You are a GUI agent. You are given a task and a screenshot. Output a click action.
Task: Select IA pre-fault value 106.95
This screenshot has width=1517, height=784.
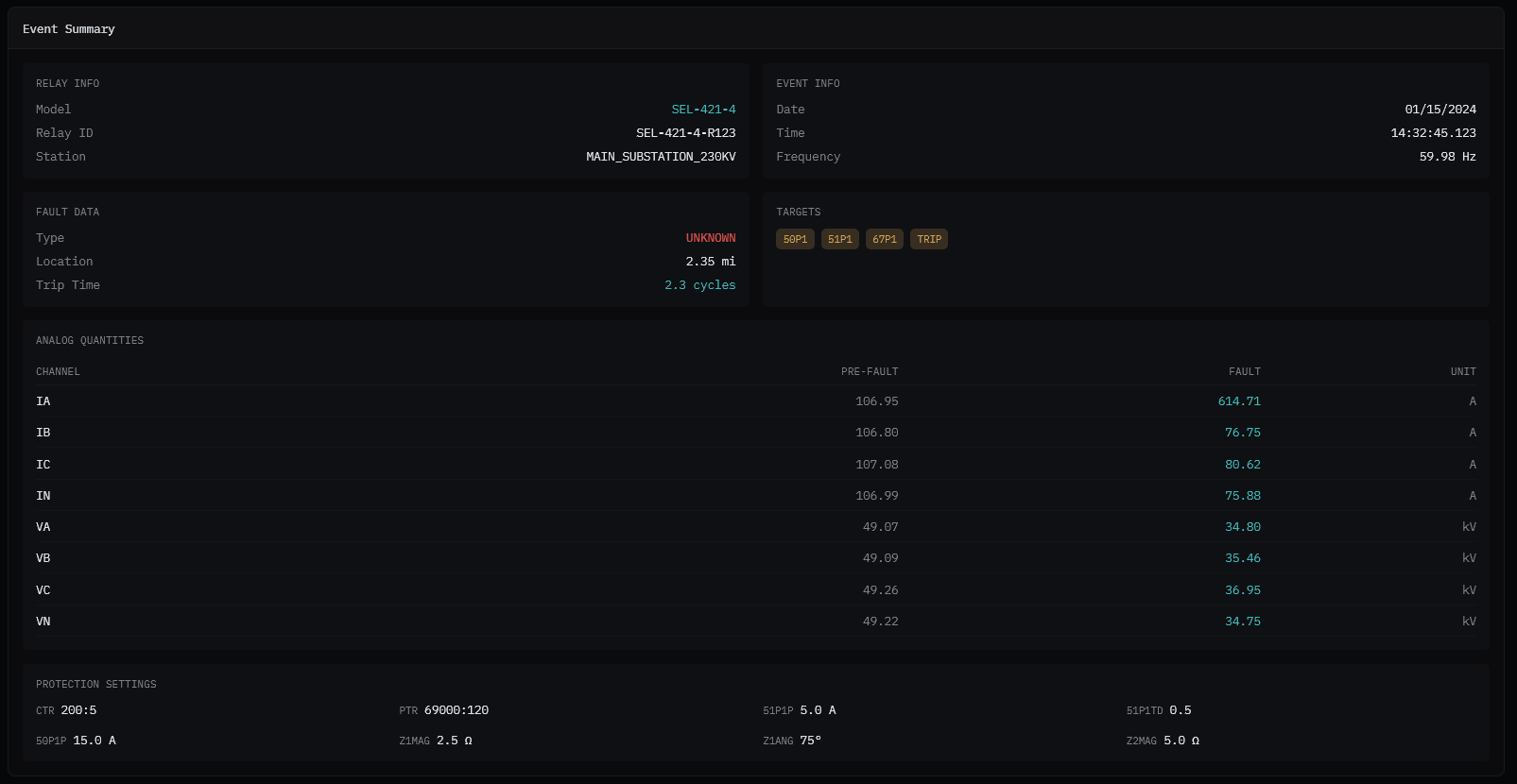(877, 401)
